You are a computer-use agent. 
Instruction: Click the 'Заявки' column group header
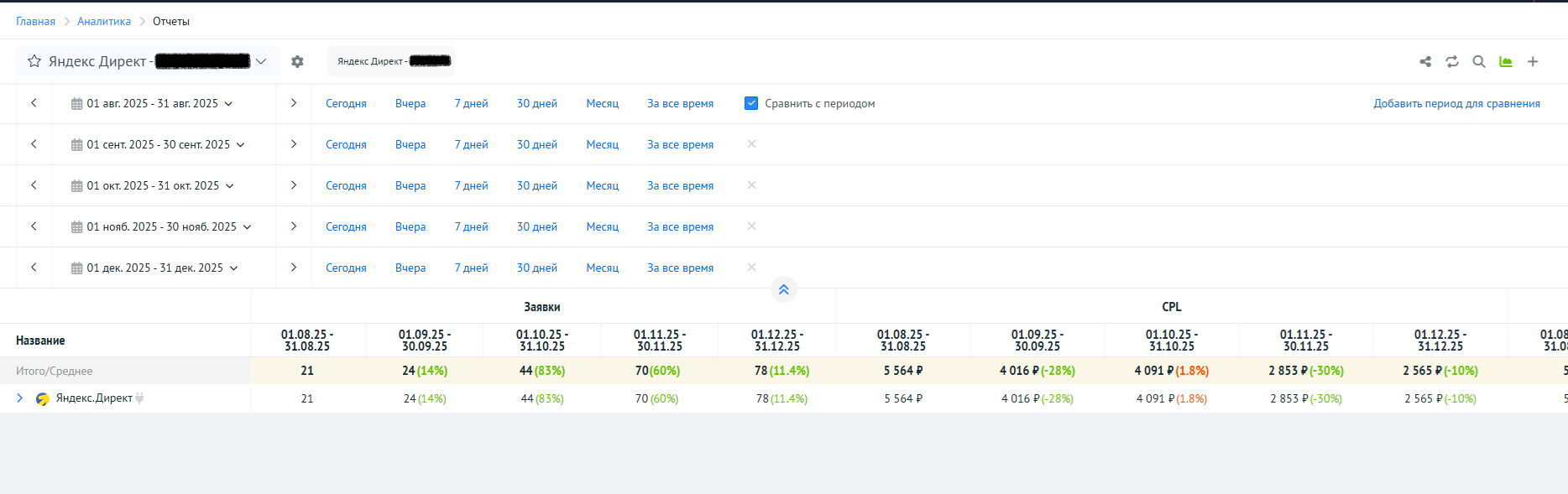pos(542,307)
